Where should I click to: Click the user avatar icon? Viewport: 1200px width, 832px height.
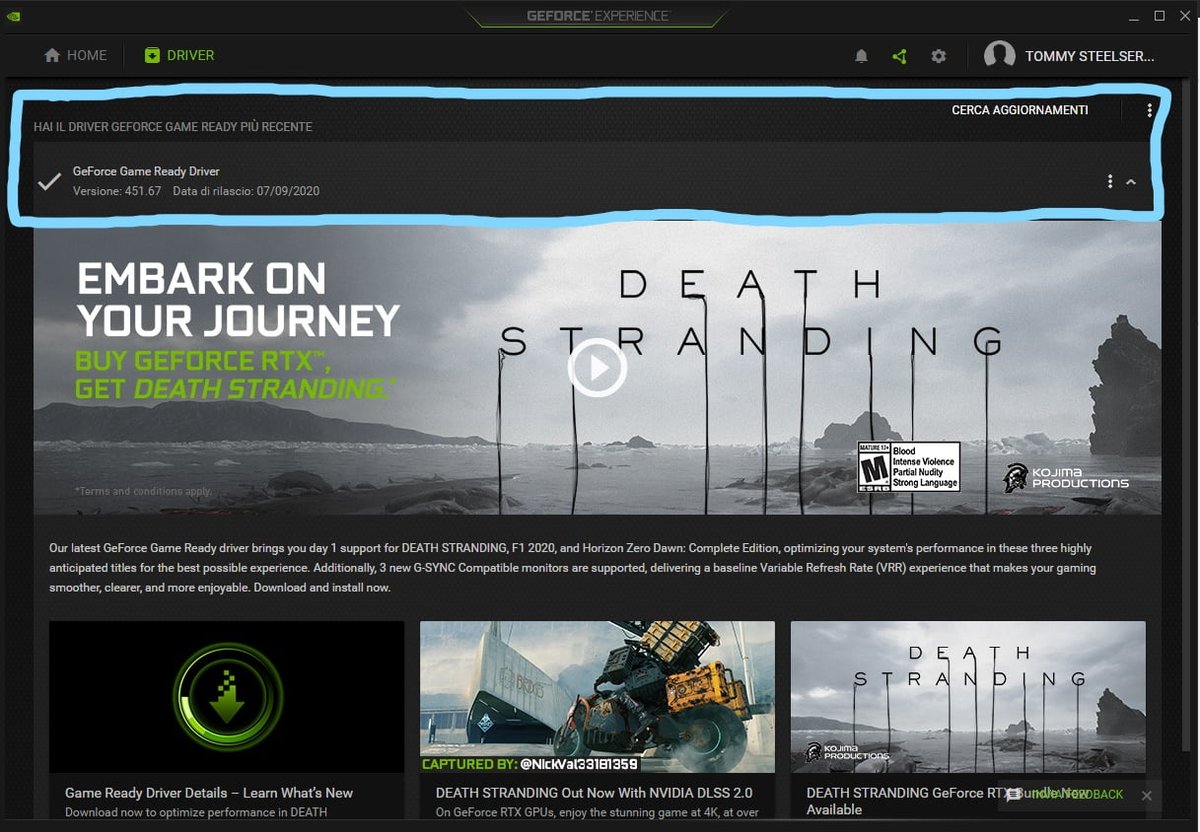coord(999,56)
